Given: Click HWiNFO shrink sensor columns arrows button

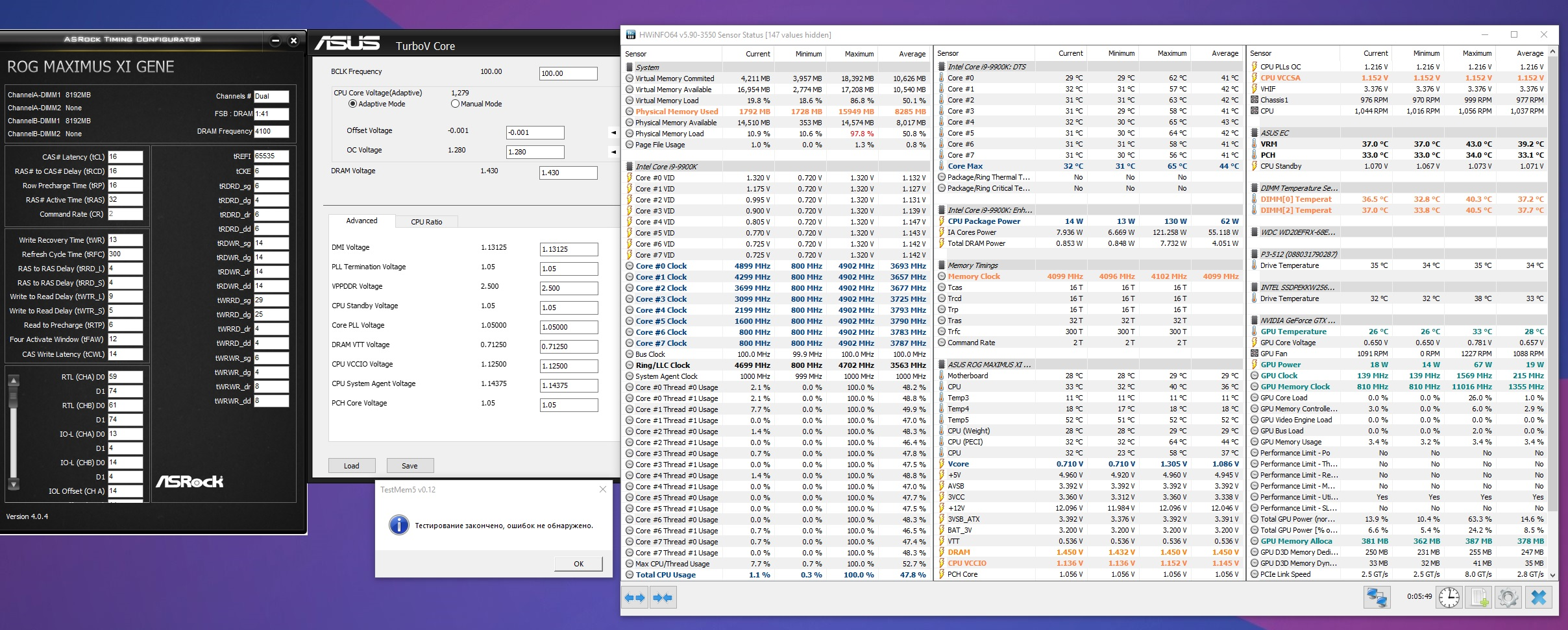Looking at the screenshot, I should [663, 598].
